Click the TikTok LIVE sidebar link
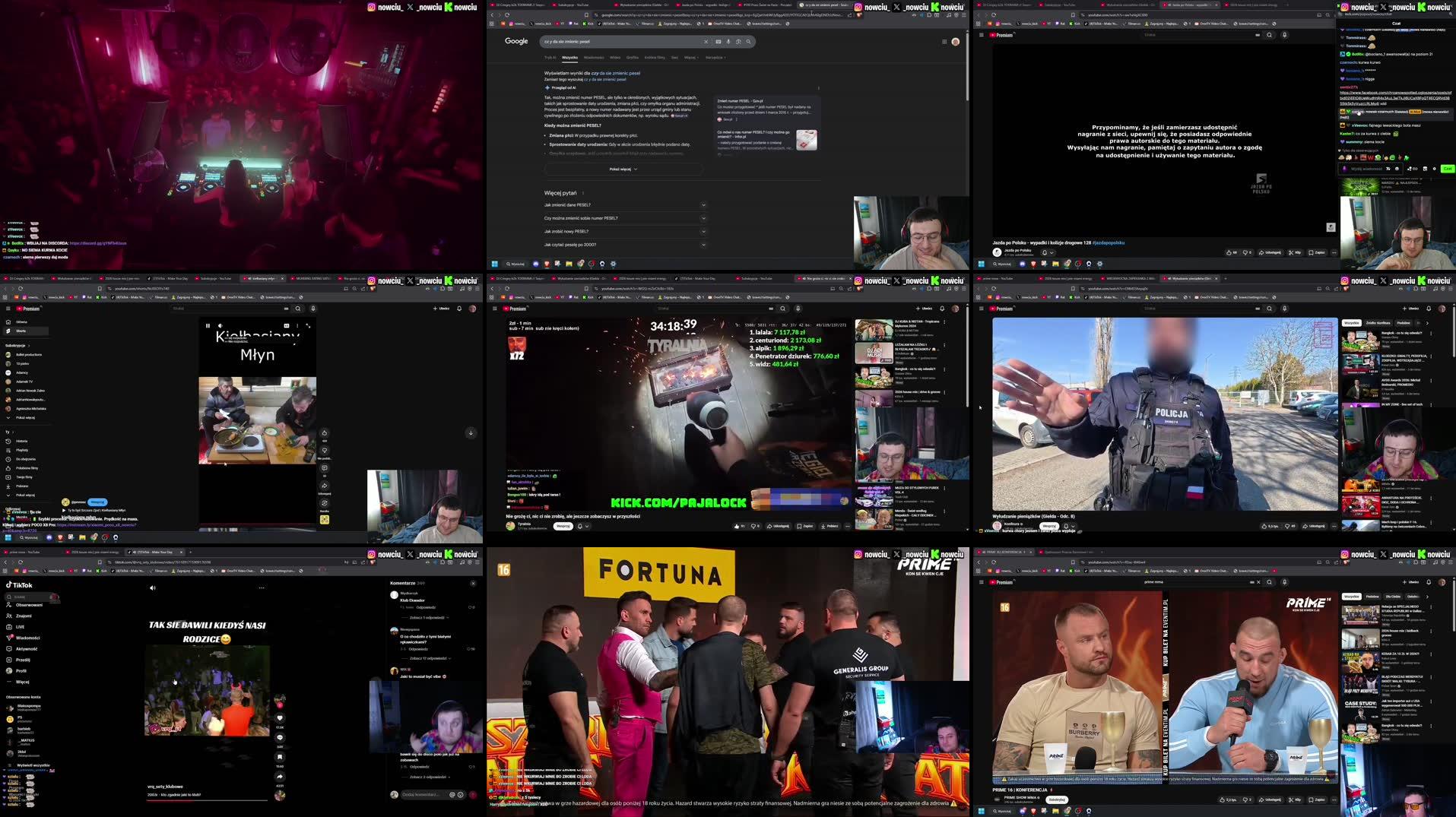Viewport: 1456px width, 817px height. [x=20, y=627]
